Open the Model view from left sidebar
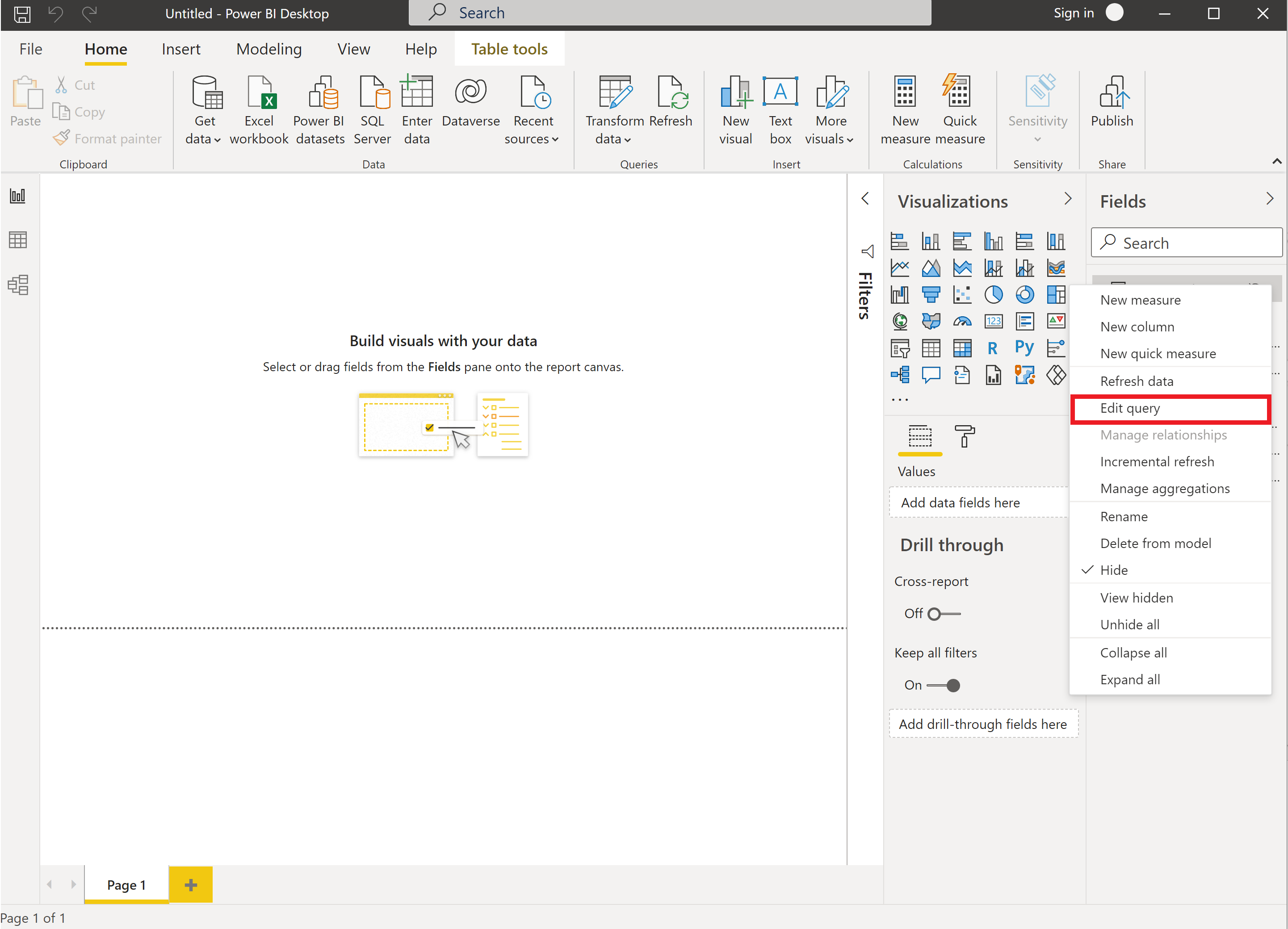Viewport: 1288px width, 929px height. pyautogui.click(x=18, y=285)
